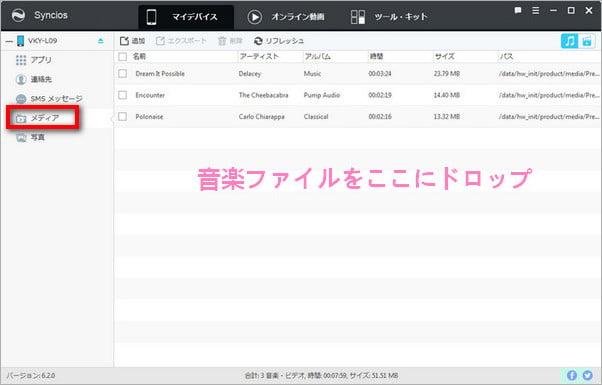The width and height of the screenshot is (602, 385).
Task: Click the 削除 delete button
Action: tap(230, 41)
